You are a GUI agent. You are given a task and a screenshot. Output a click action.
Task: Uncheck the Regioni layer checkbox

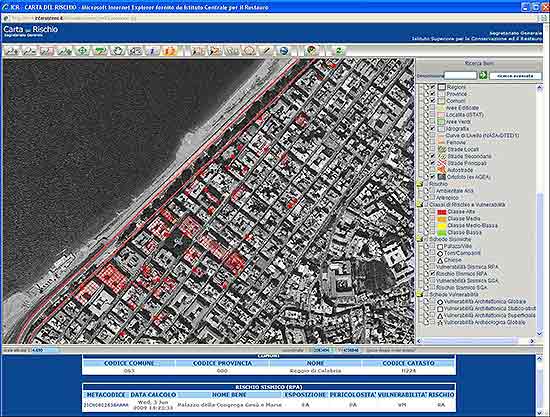[432, 87]
